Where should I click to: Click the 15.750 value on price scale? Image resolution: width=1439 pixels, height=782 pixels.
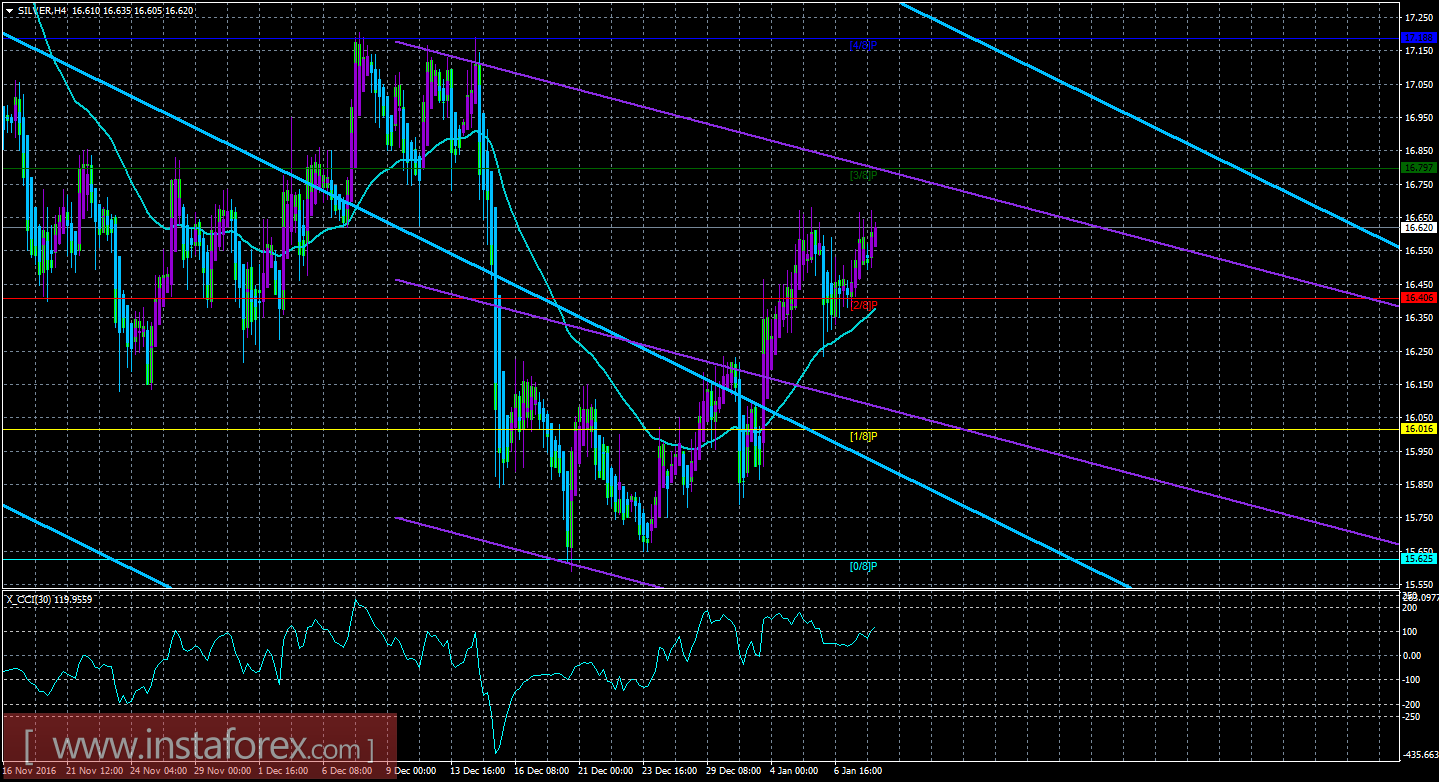tap(1419, 518)
